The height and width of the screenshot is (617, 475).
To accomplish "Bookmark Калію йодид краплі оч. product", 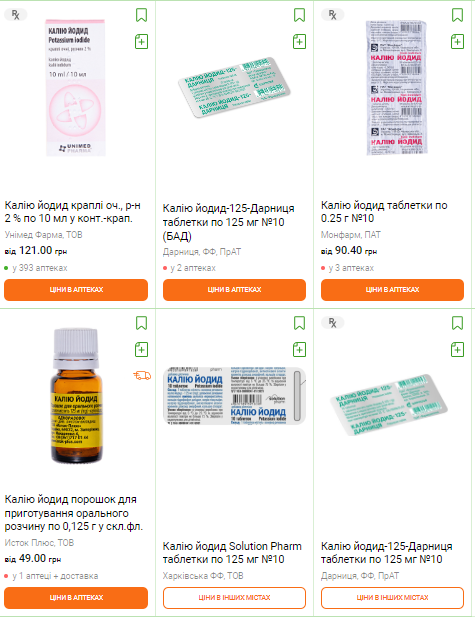I will click(141, 15).
